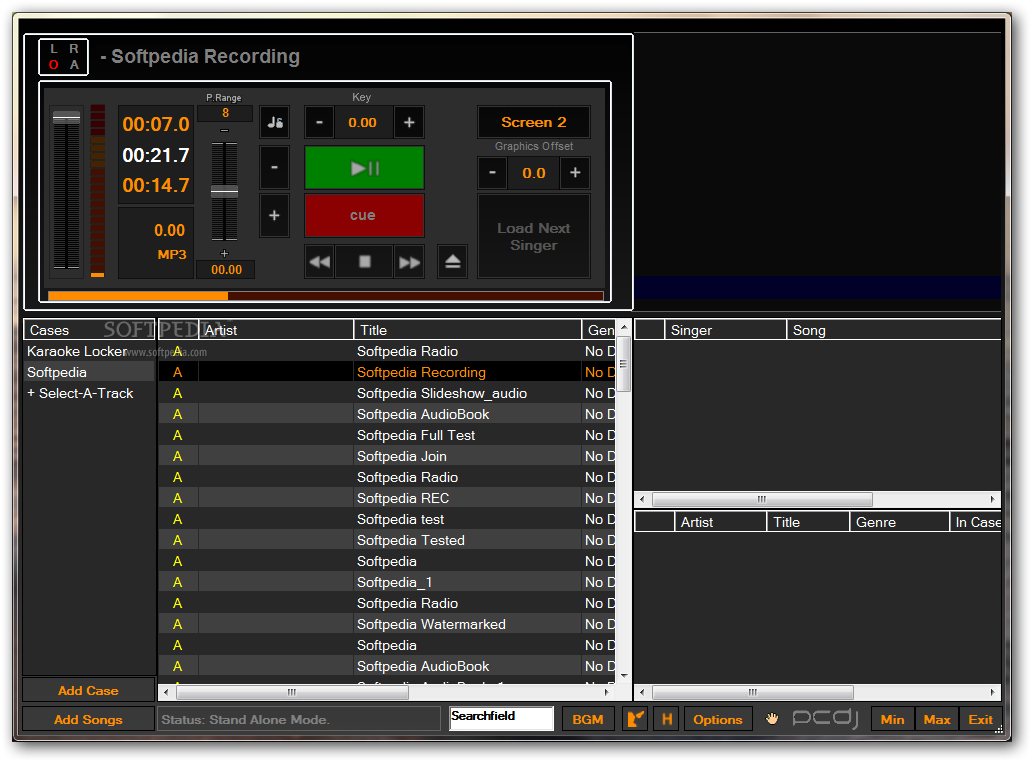The image size is (1032, 762).
Task: Decrease Key with the minus button
Action: coord(319,122)
